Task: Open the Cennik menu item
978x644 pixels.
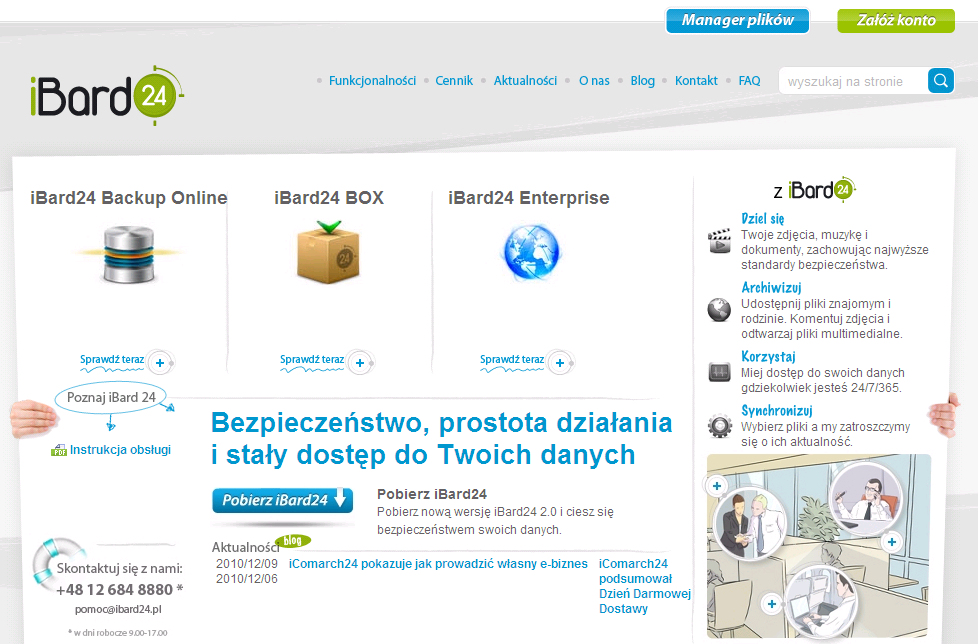Action: (454, 80)
